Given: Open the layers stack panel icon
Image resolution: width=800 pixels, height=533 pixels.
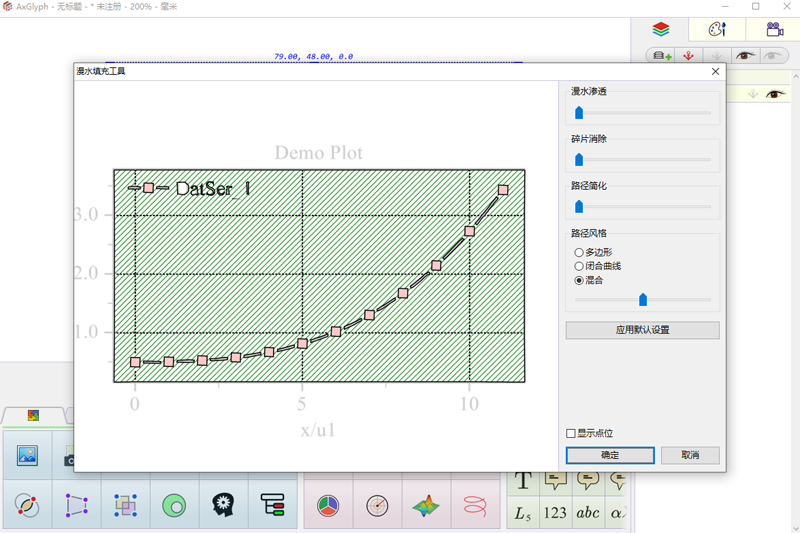Looking at the screenshot, I should pyautogui.click(x=660, y=30).
